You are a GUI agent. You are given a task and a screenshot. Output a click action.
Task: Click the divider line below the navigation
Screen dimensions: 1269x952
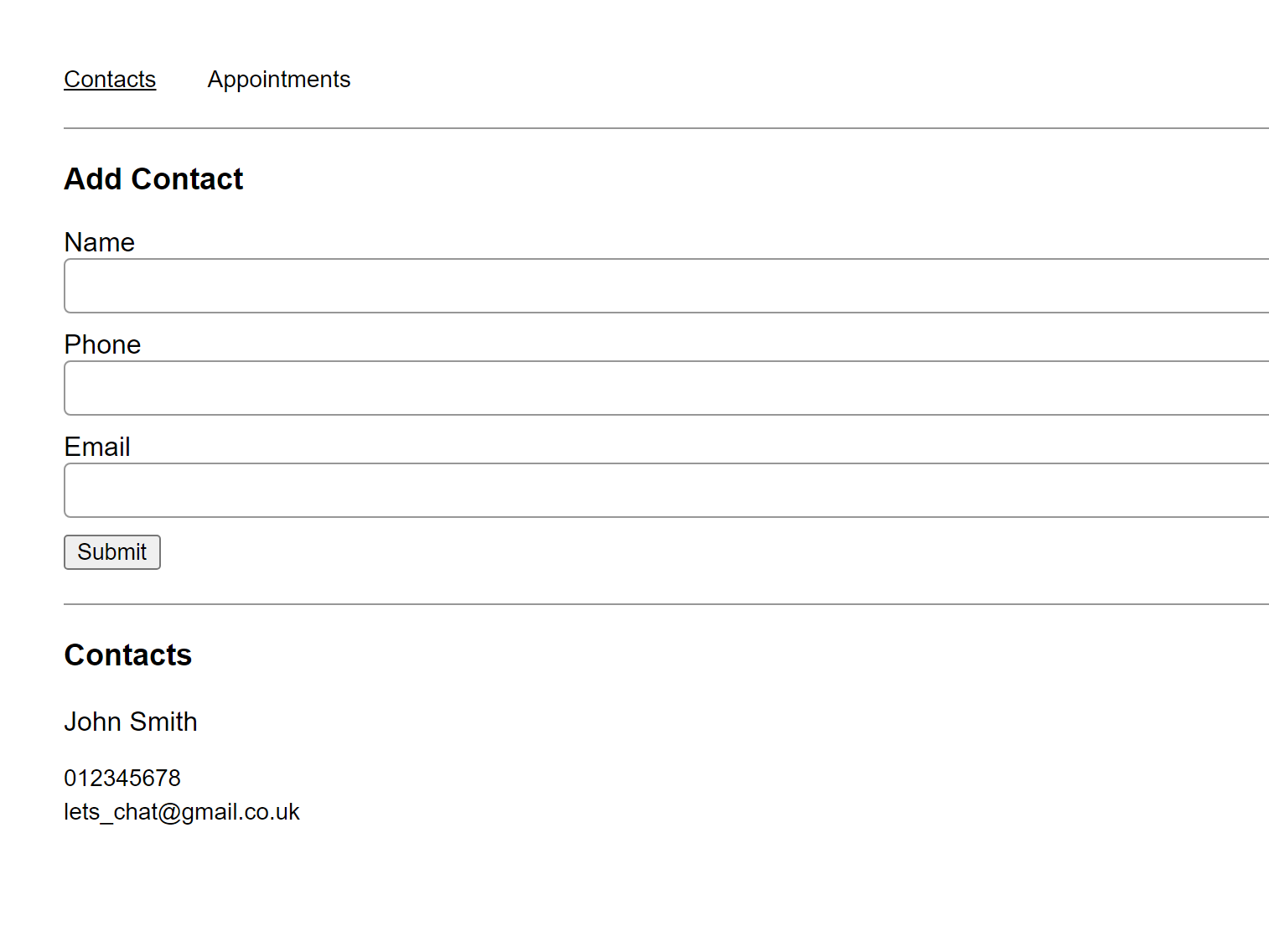point(666,128)
